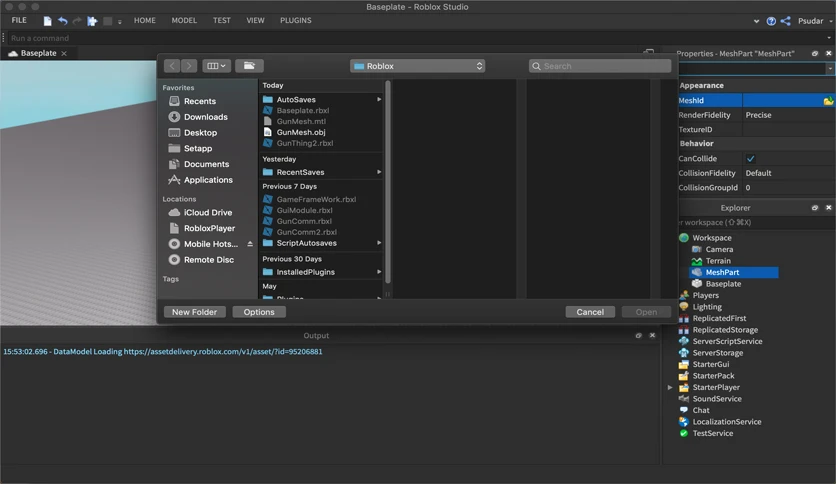Select ServerScriptService in Explorer

click(x=727, y=341)
